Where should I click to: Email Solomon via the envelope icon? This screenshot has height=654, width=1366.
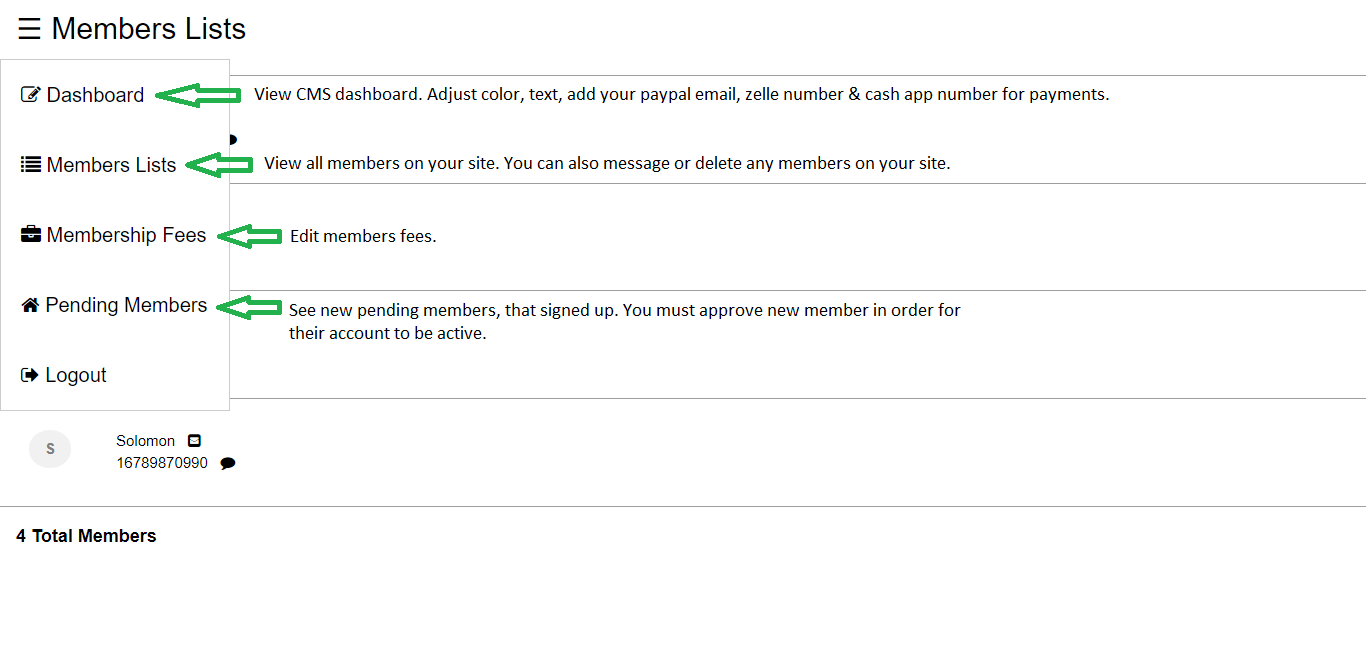194,441
